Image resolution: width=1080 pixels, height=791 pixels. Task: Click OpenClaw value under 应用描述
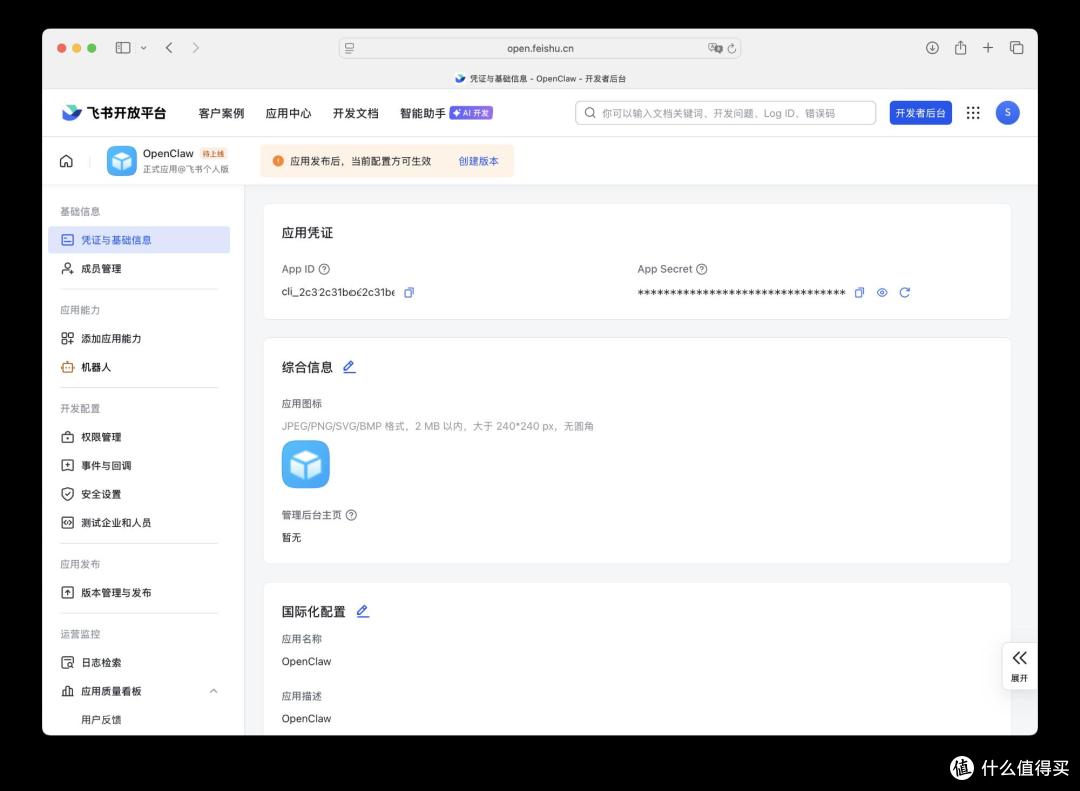[307, 719]
